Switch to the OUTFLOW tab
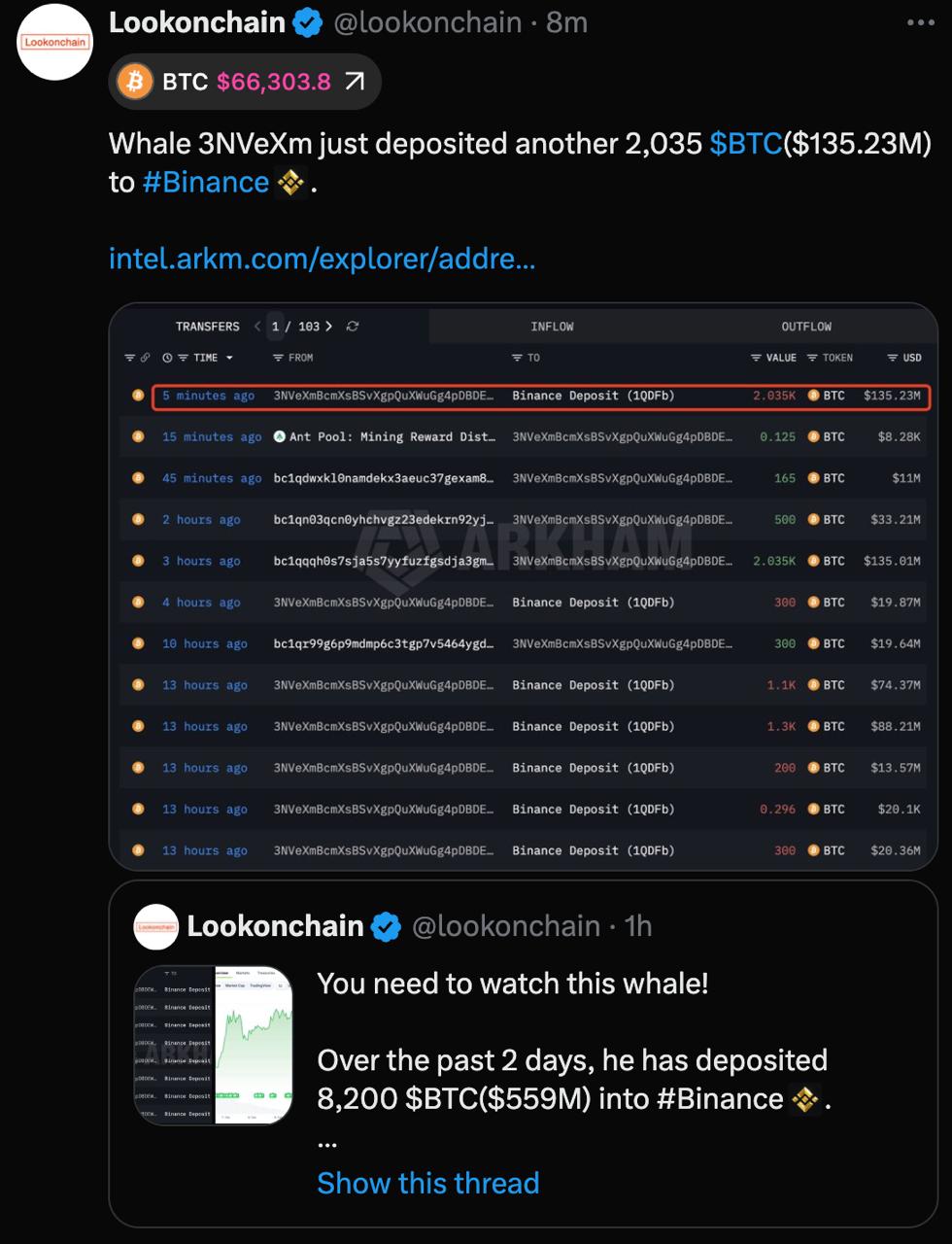 point(806,327)
